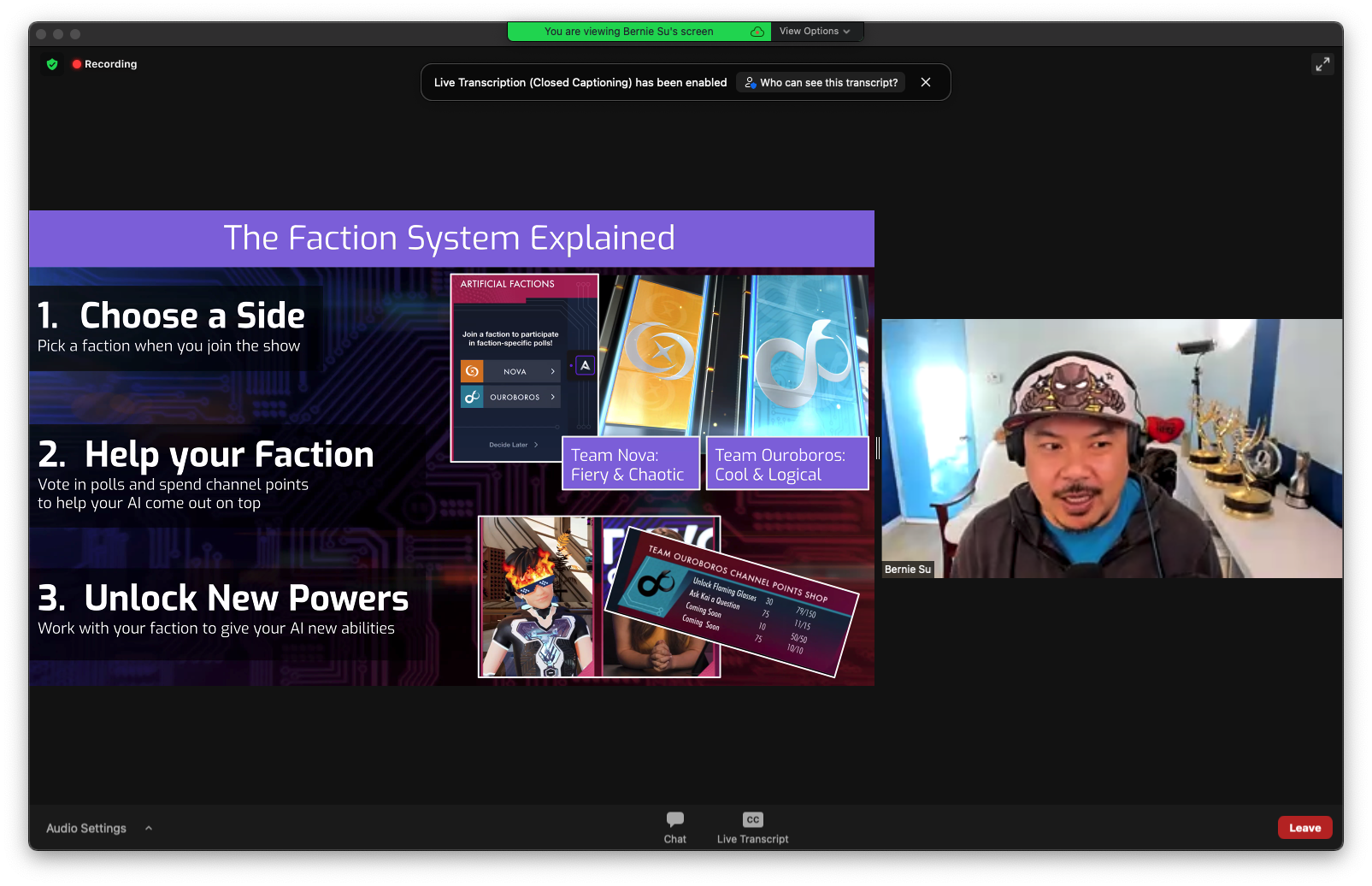The width and height of the screenshot is (1372, 886).
Task: Select Bernie Su's video thumbnail
Action: (x=1112, y=448)
